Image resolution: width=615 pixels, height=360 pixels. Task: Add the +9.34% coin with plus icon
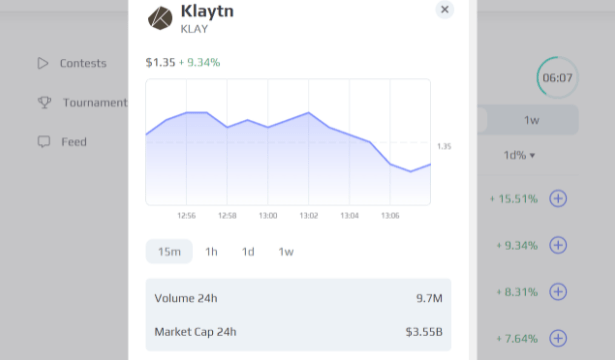click(558, 245)
